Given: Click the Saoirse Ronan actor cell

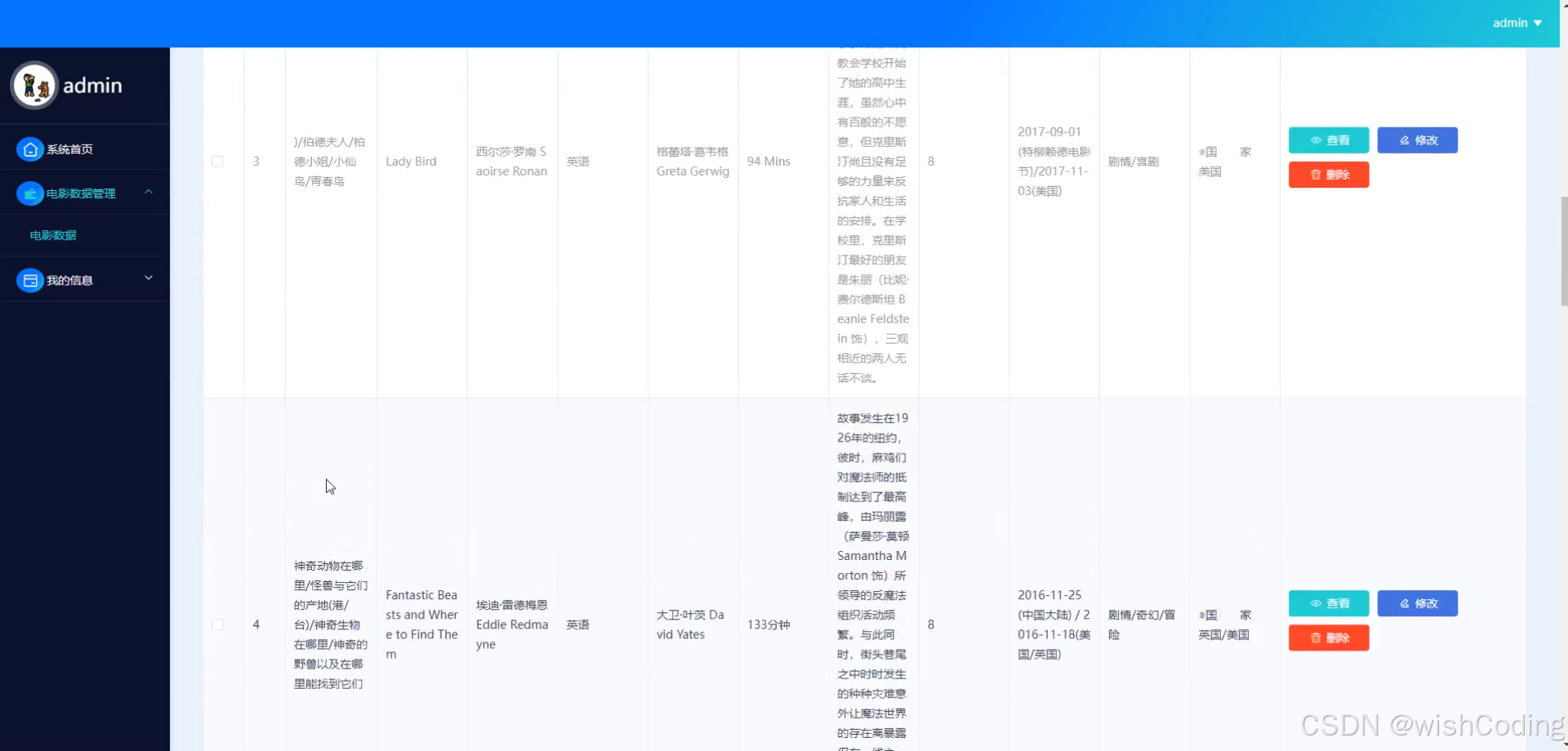Looking at the screenshot, I should click(x=512, y=162).
